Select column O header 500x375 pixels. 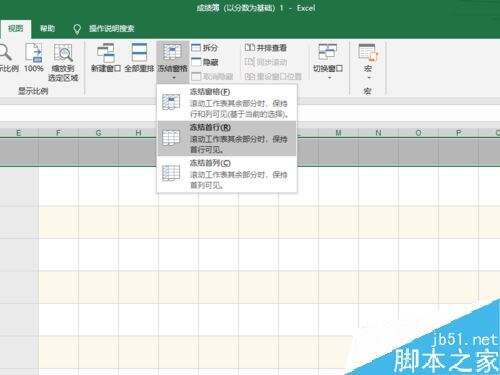pyautogui.click(x=418, y=133)
